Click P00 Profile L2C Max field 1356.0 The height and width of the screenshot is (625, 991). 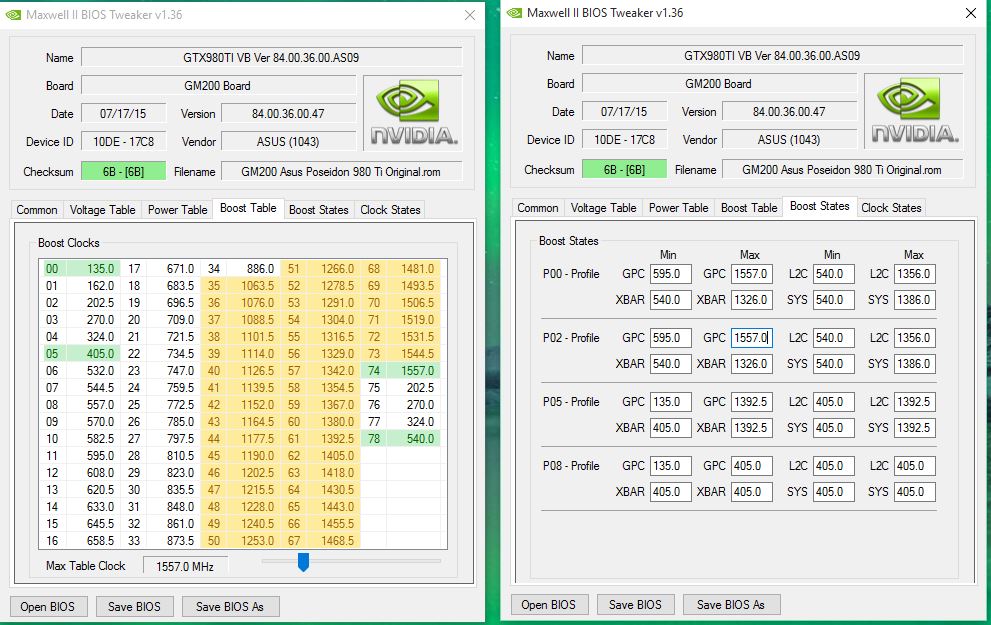click(915, 274)
